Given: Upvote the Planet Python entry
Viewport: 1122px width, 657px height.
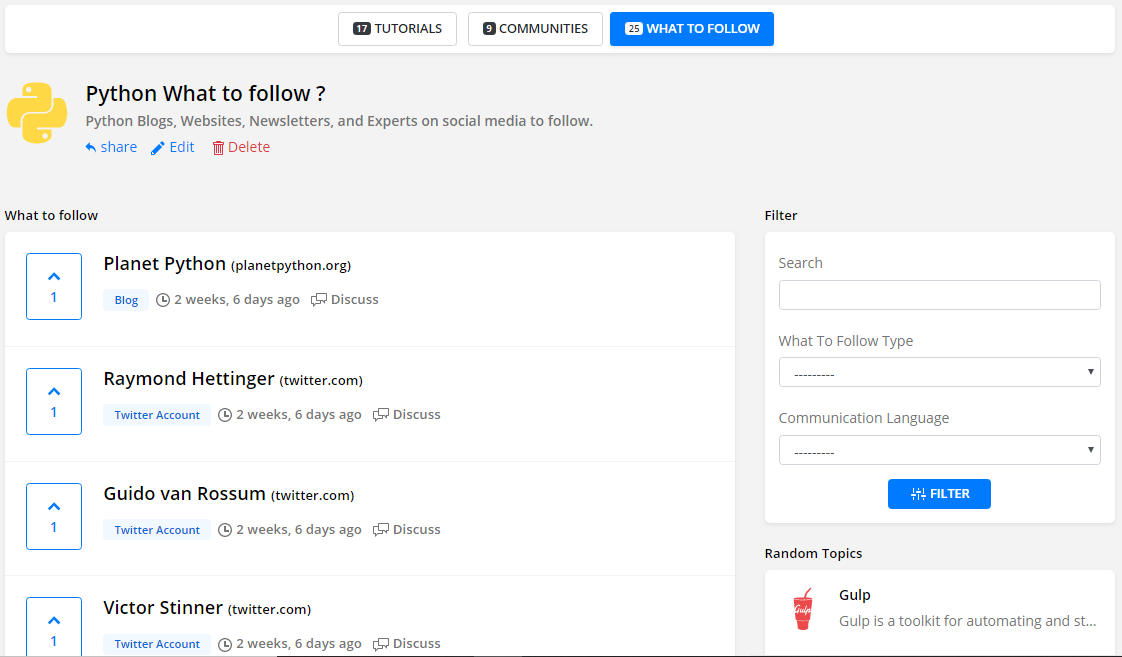Looking at the screenshot, I should [54, 286].
